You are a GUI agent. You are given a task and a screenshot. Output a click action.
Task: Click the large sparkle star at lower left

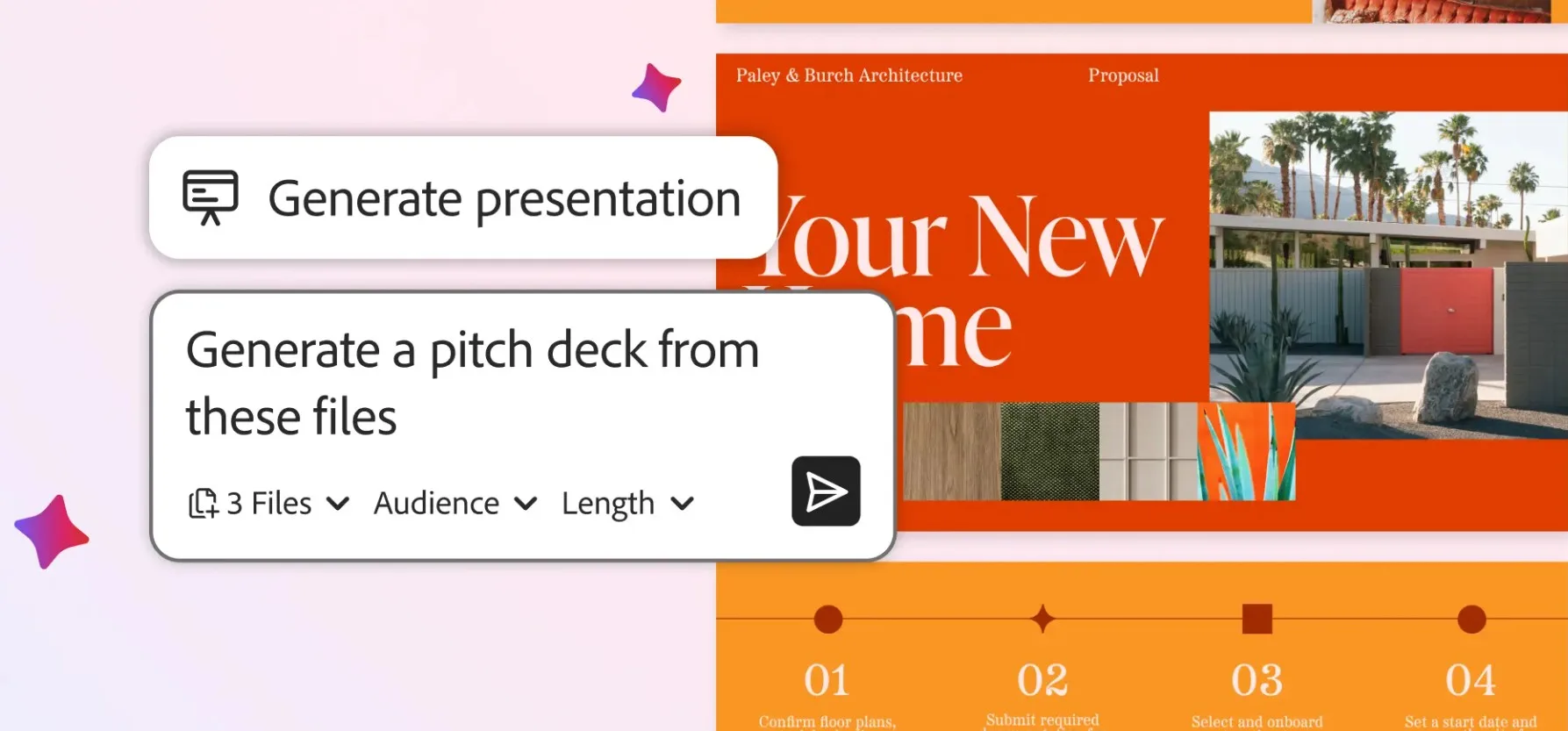point(52,531)
